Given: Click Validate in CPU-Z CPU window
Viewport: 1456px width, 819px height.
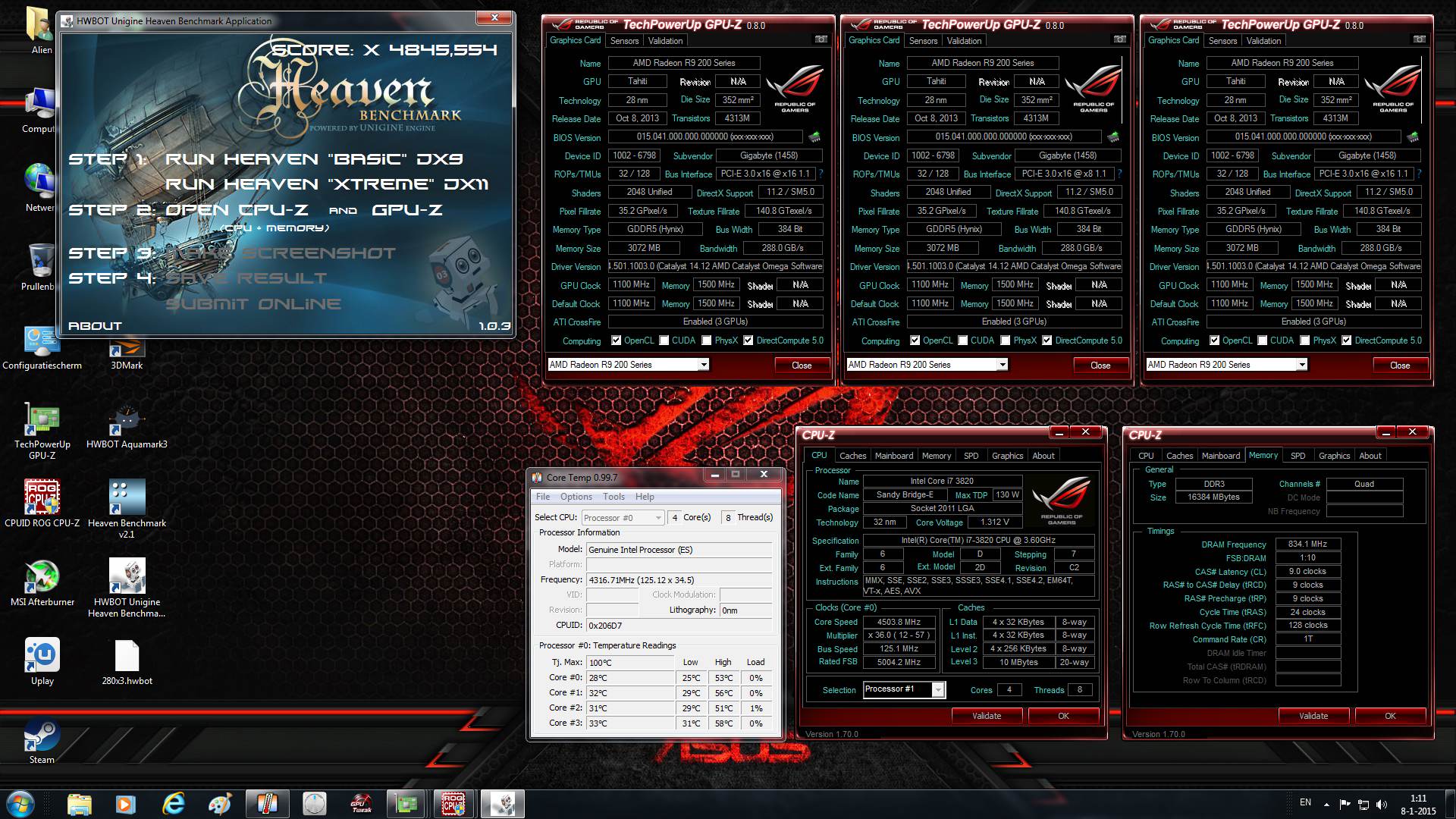Looking at the screenshot, I should tap(987, 716).
